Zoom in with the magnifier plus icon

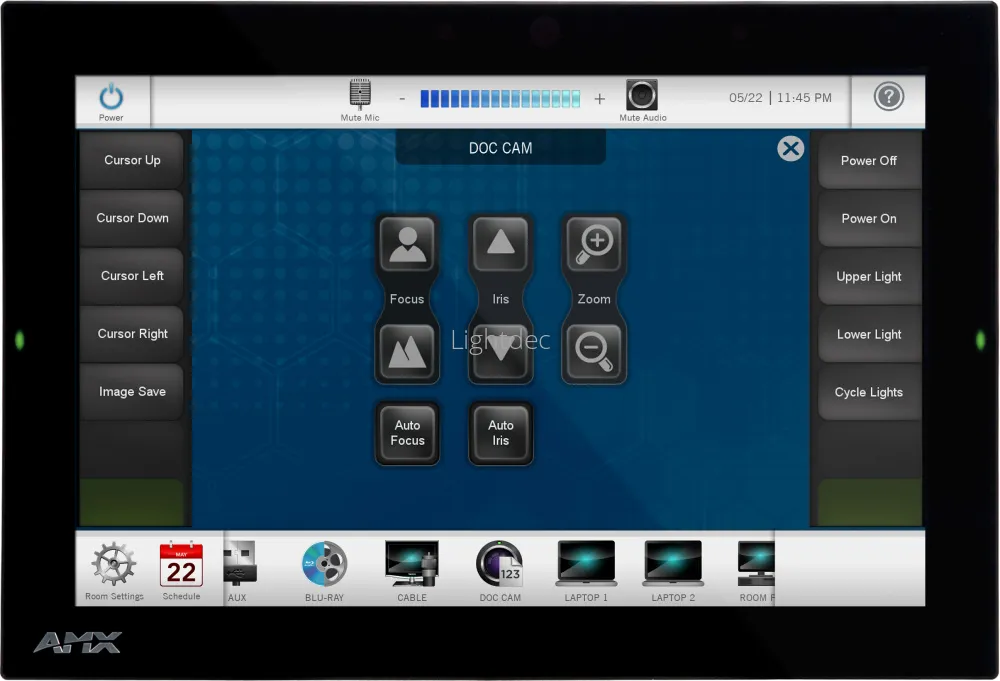[x=594, y=244]
